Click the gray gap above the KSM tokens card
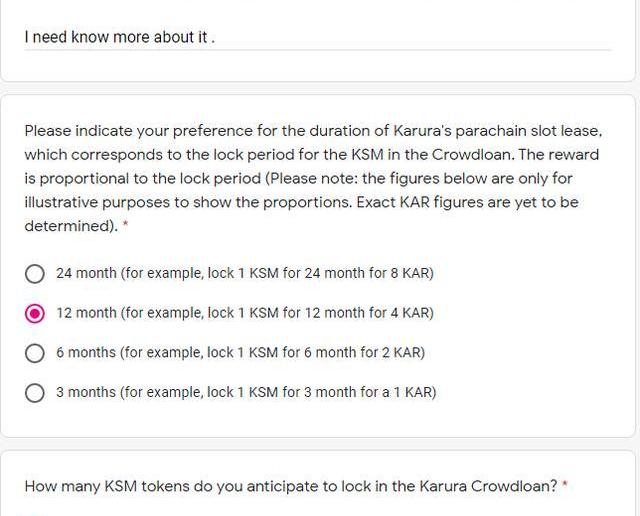 click(x=320, y=443)
